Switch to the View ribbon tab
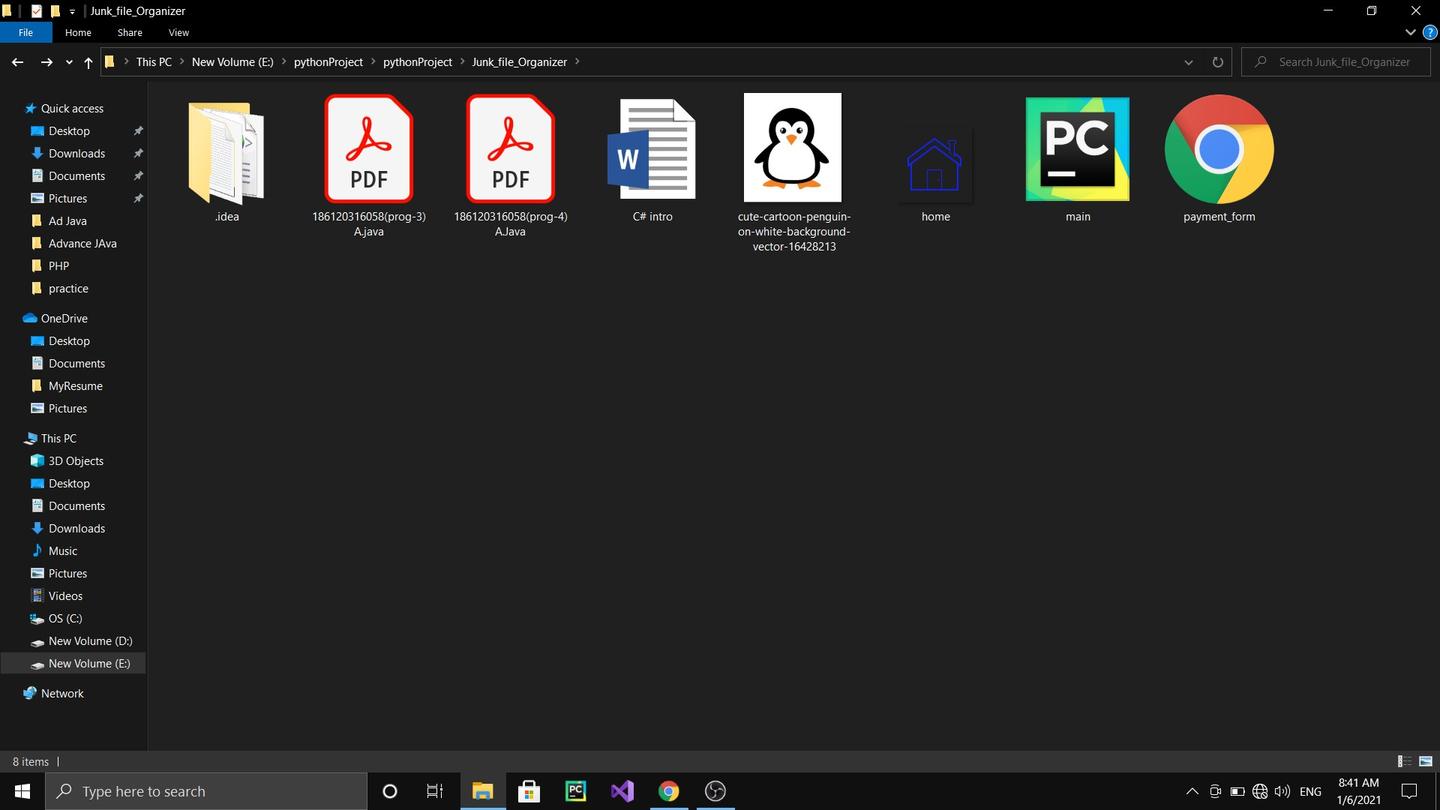The height and width of the screenshot is (810, 1440). click(x=179, y=32)
